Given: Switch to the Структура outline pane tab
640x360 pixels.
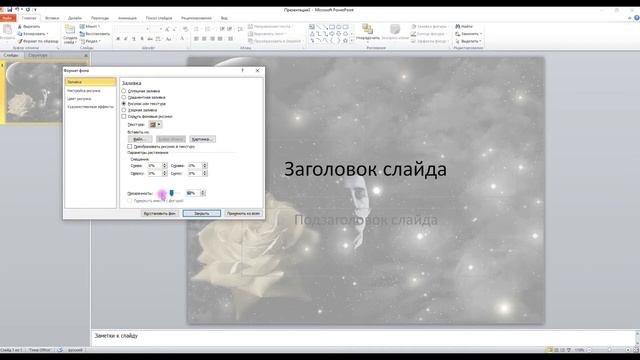Looking at the screenshot, I should tap(38, 55).
